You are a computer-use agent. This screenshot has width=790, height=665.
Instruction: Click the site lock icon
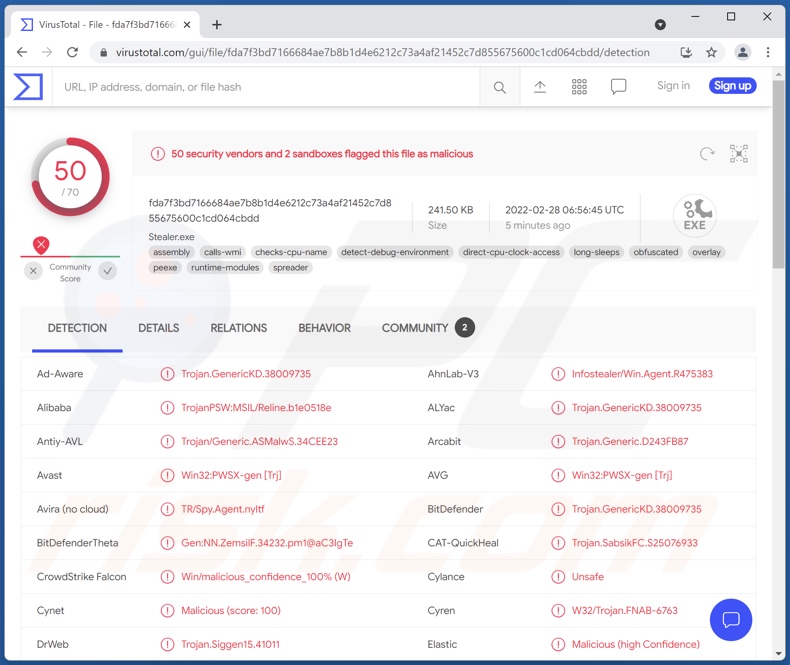coord(103,52)
